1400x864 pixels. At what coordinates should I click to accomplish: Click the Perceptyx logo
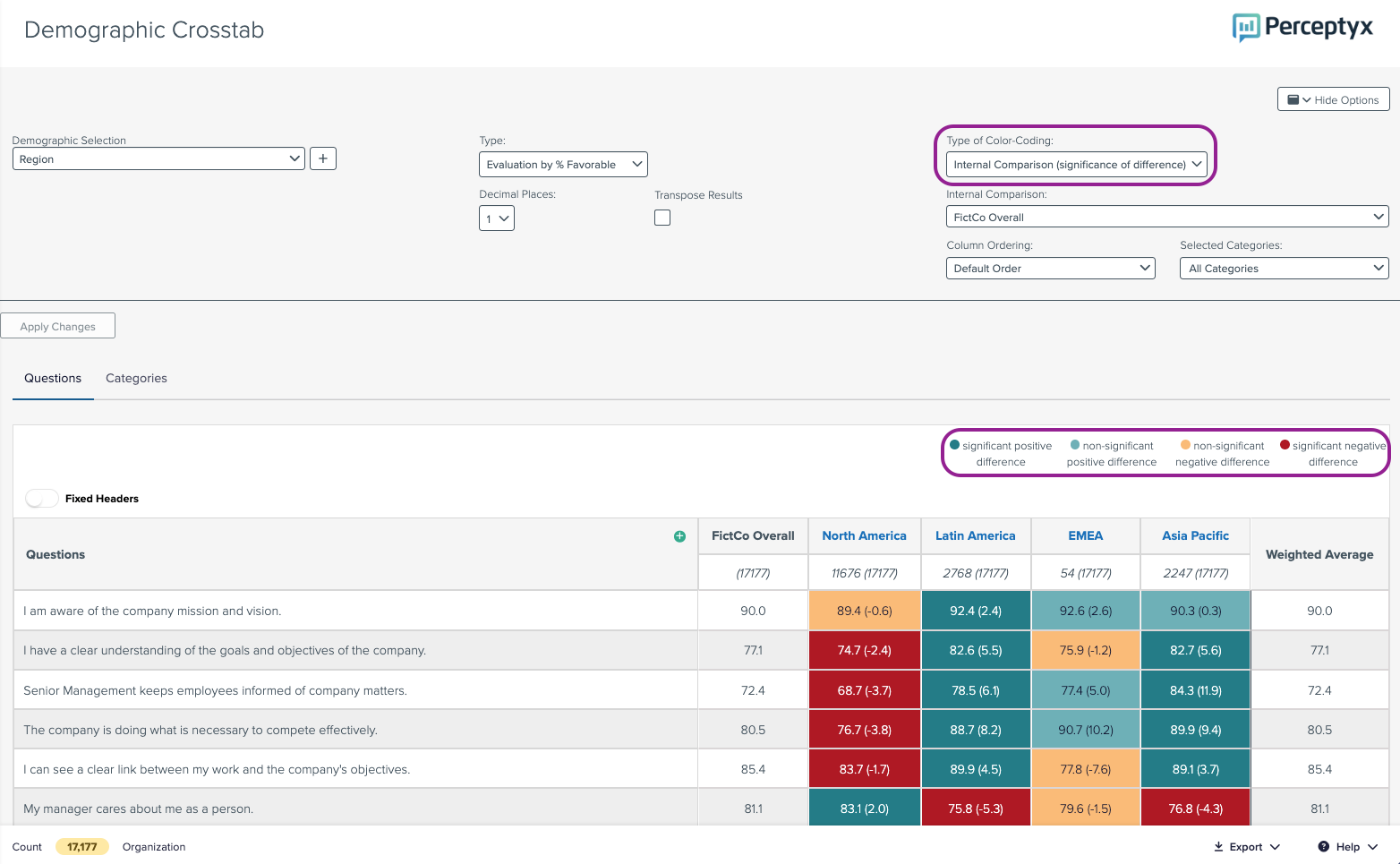click(x=1302, y=28)
